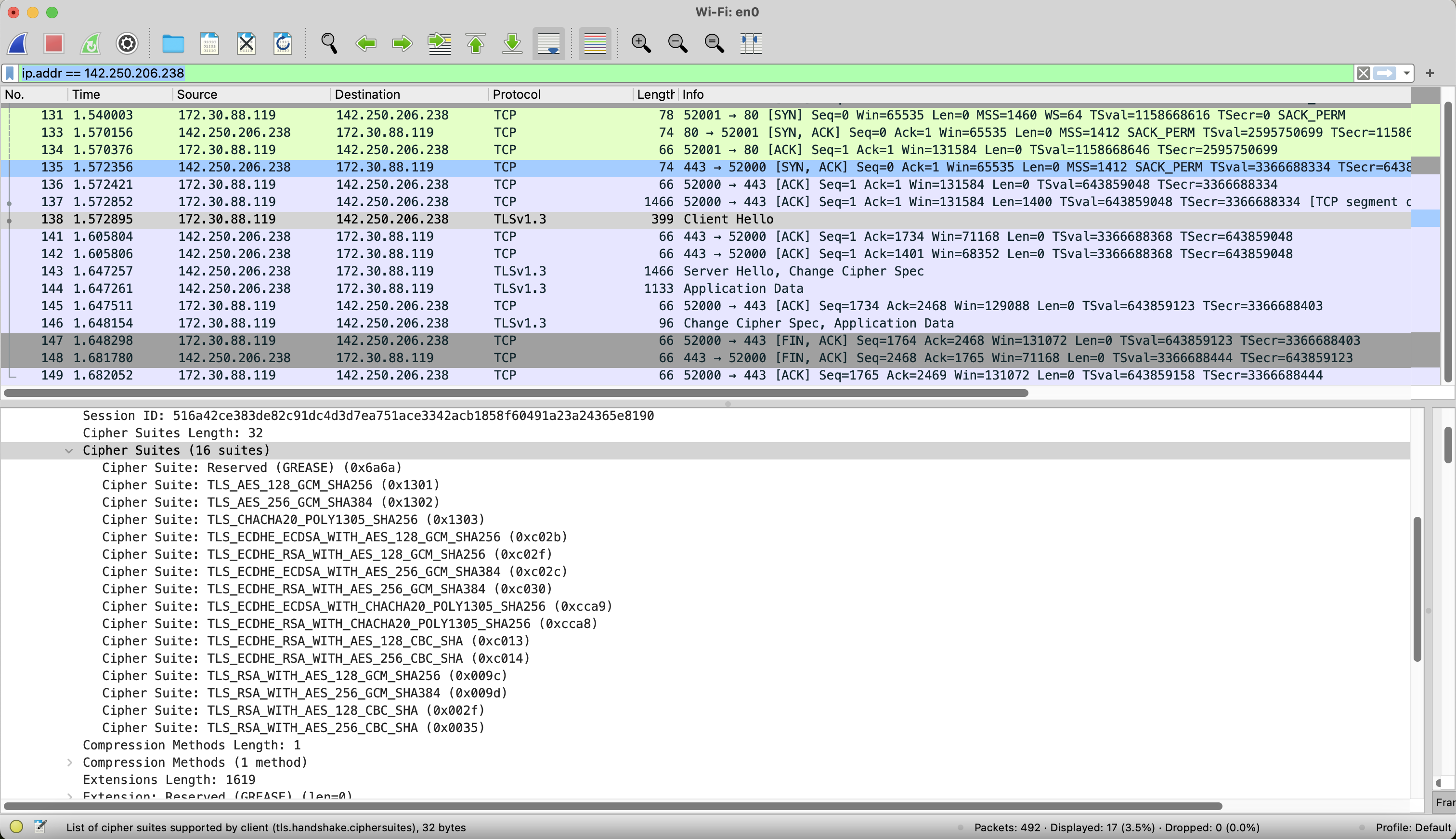Viewport: 1456px width, 839px height.
Task: Jump to last packet arrow icon
Action: tap(512, 43)
